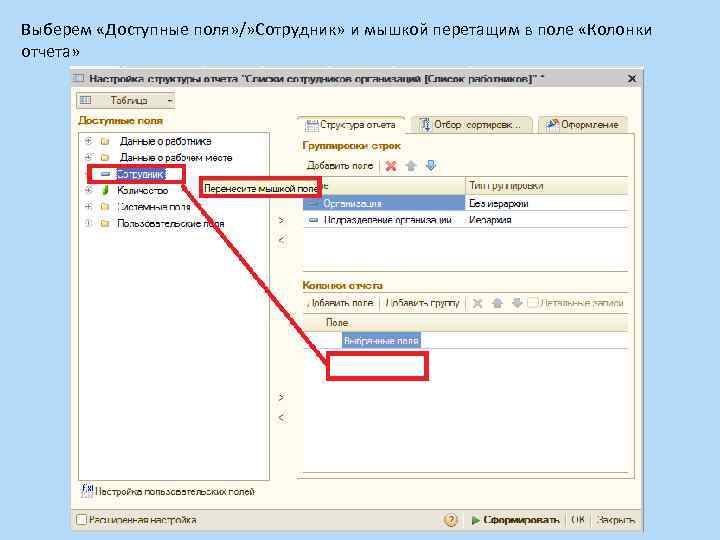Viewport: 720px width, 540px height.
Task: Click the Закрыть button
Action: click(615, 520)
